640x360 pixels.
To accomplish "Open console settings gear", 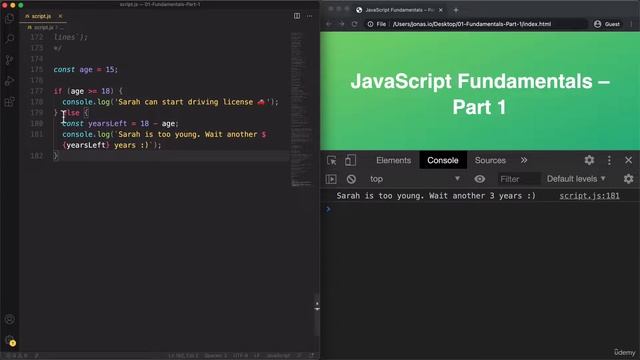I will [629, 179].
